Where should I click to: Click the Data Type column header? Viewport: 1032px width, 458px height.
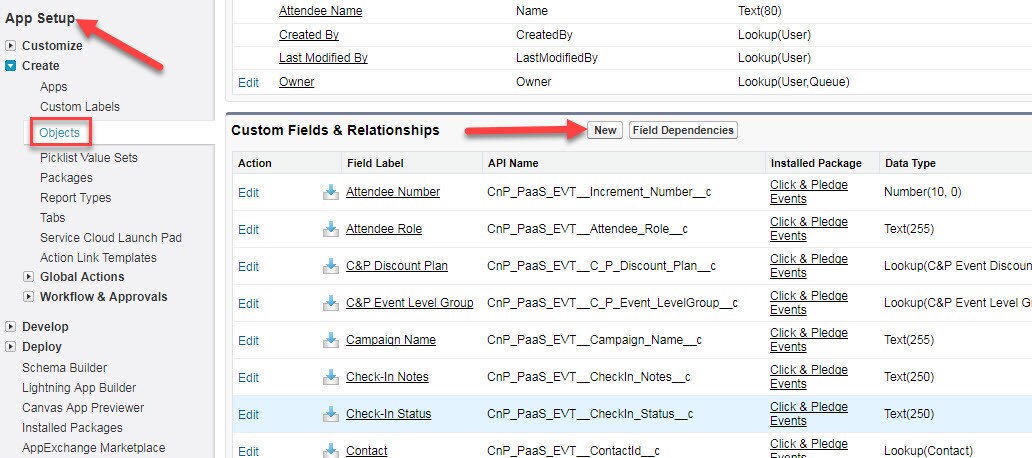click(910, 163)
